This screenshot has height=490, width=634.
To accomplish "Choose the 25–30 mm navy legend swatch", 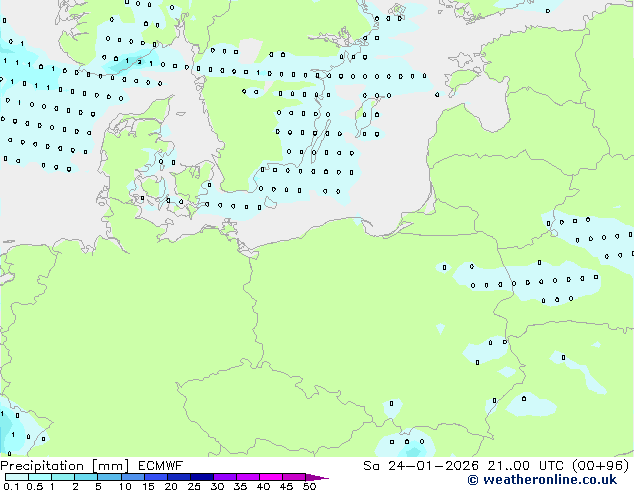I will [x=201, y=477].
